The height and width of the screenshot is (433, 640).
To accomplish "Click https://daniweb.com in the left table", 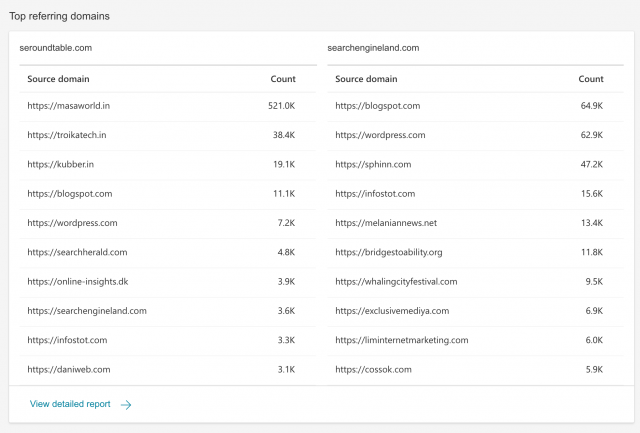I will [x=69, y=369].
